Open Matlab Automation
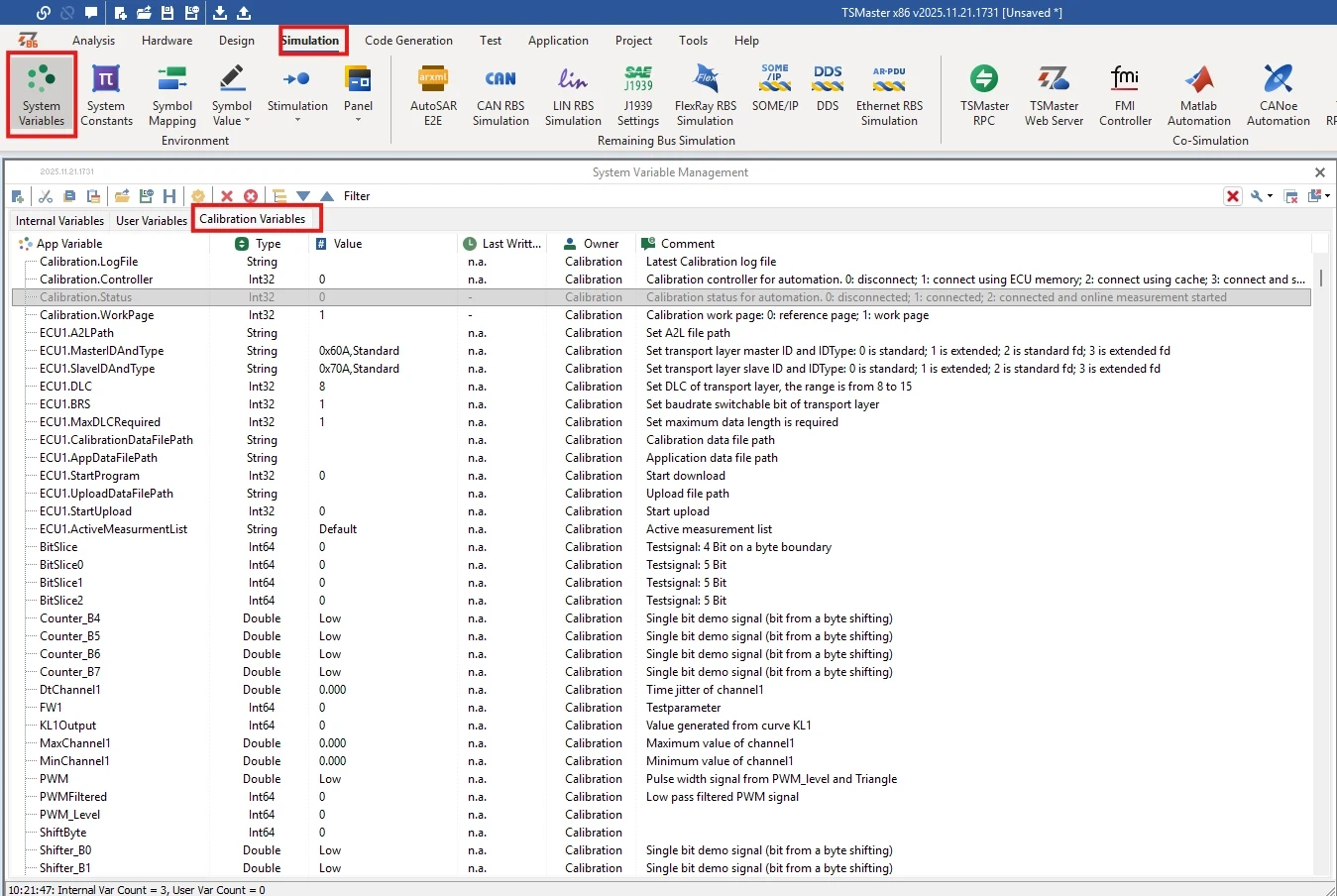1337x896 pixels. pyautogui.click(x=1198, y=95)
